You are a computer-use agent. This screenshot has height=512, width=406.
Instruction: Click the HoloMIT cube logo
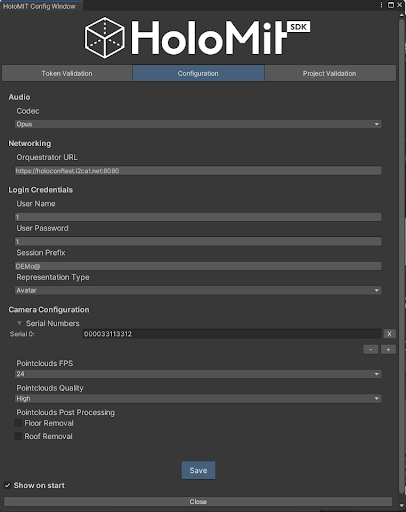tap(105, 38)
